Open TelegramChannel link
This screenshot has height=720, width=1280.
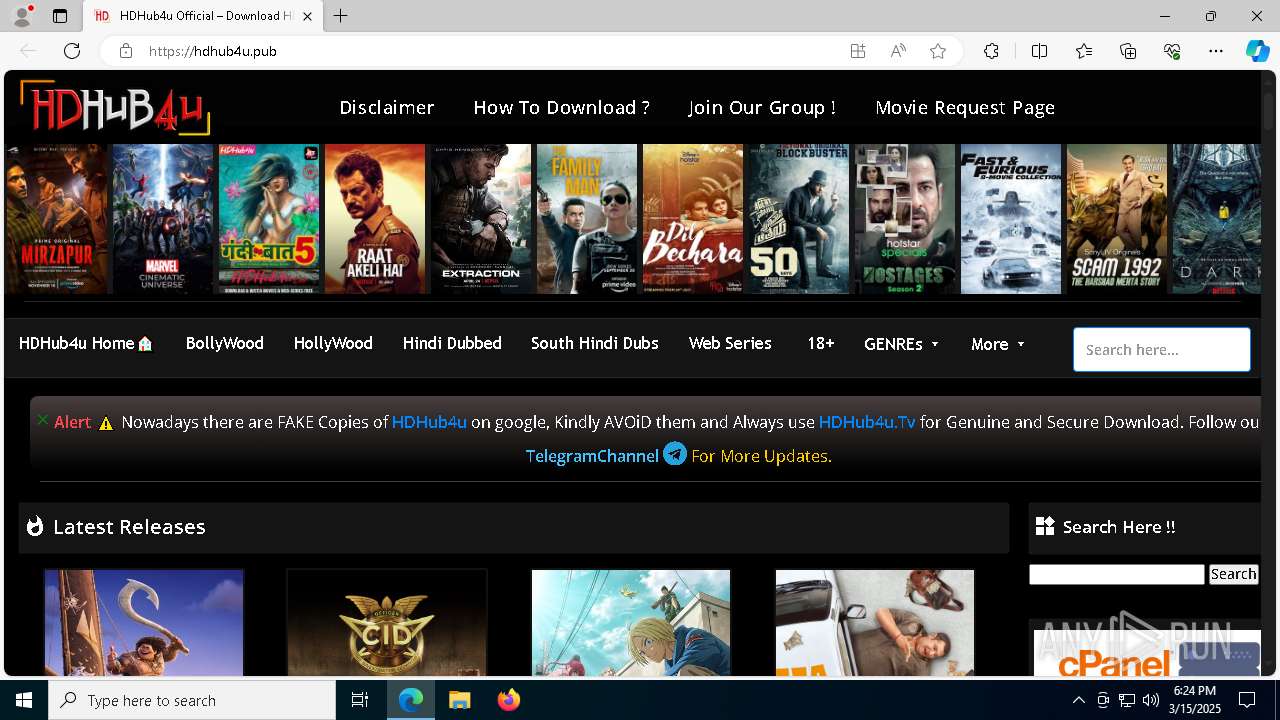click(592, 456)
